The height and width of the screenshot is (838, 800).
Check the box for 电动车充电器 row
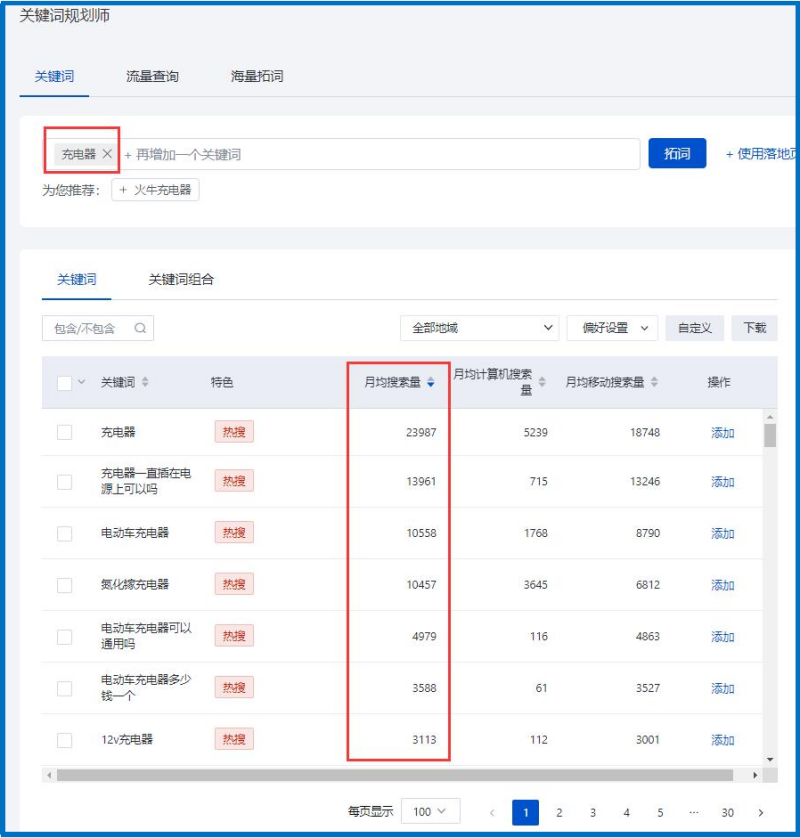pos(65,534)
